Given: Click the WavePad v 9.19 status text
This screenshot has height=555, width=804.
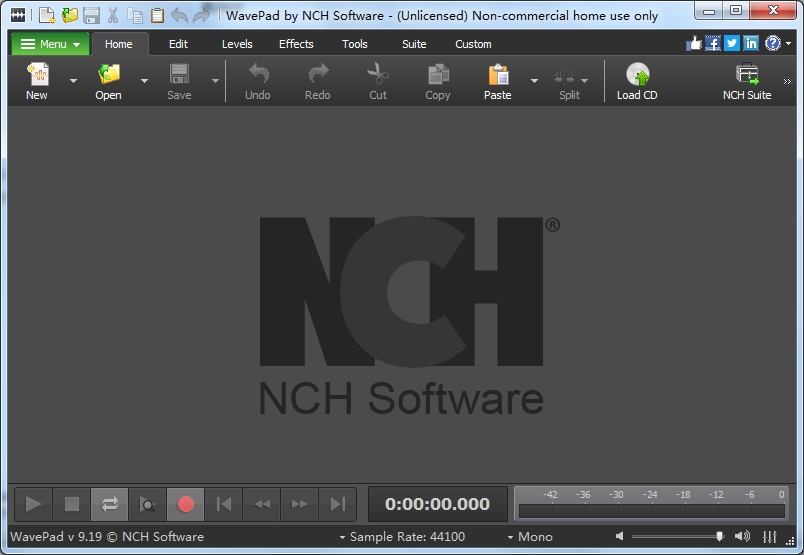Looking at the screenshot, I should point(107,537).
